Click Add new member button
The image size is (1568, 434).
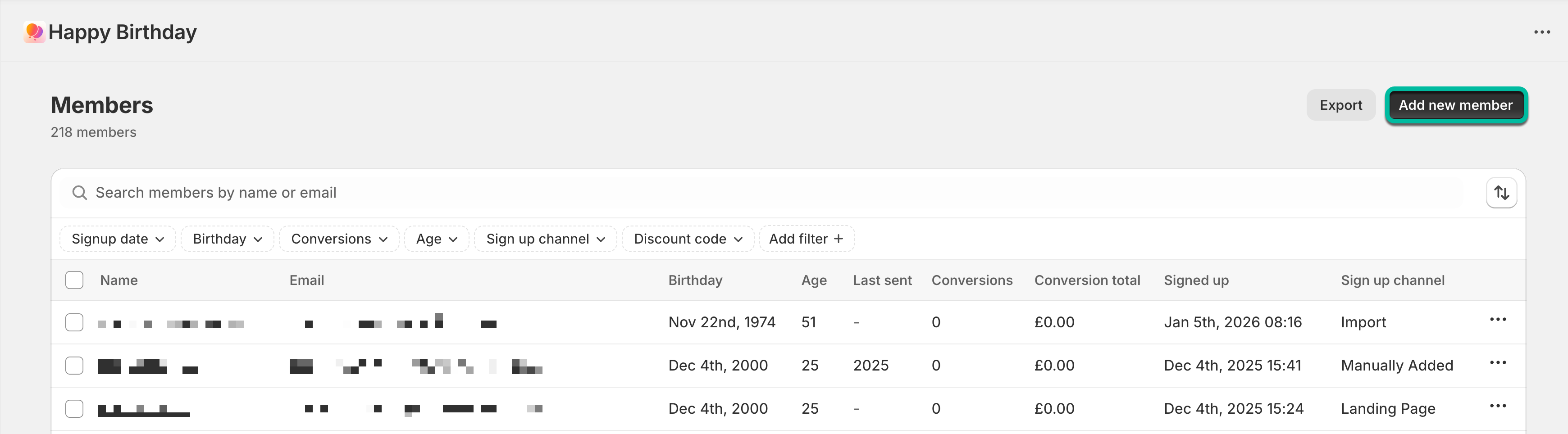pyautogui.click(x=1455, y=105)
